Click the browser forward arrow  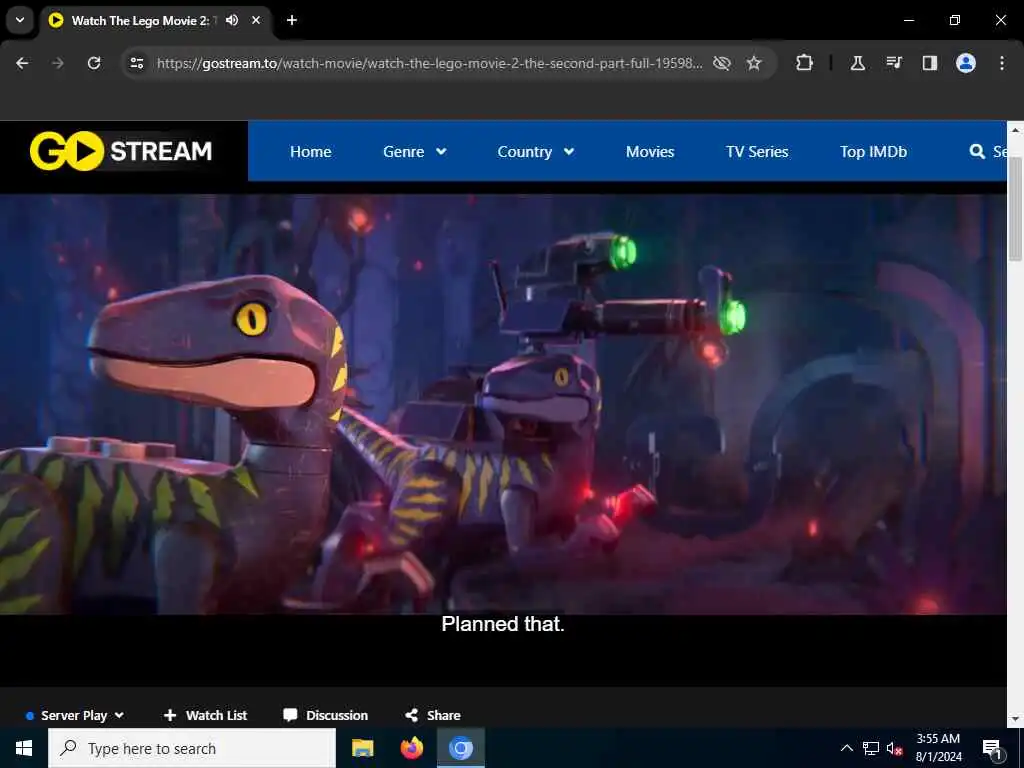click(58, 63)
